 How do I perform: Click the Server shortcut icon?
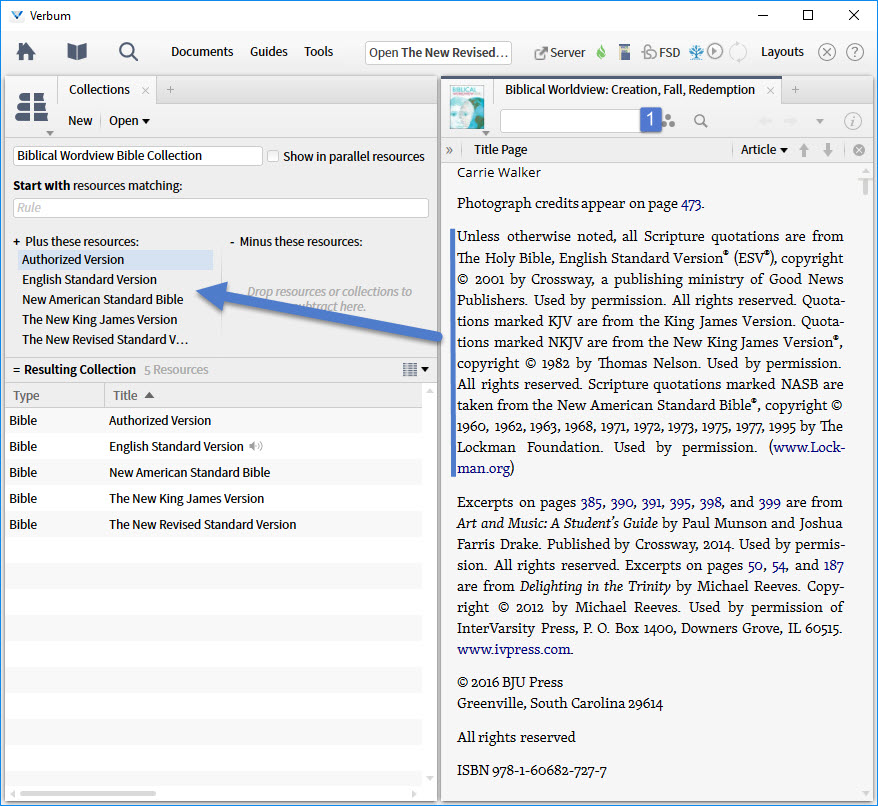(x=559, y=53)
